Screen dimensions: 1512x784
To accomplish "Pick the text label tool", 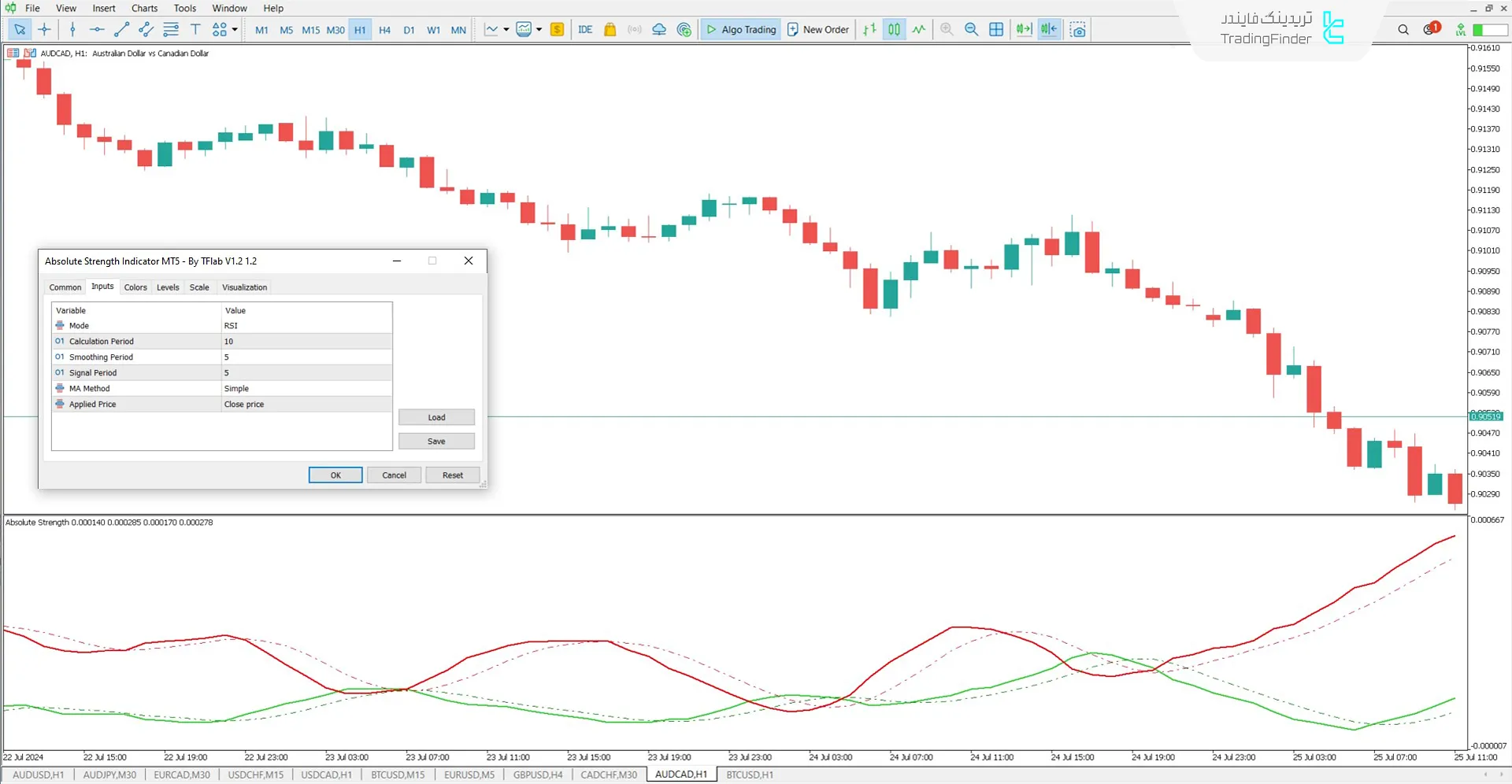I will tap(195, 30).
